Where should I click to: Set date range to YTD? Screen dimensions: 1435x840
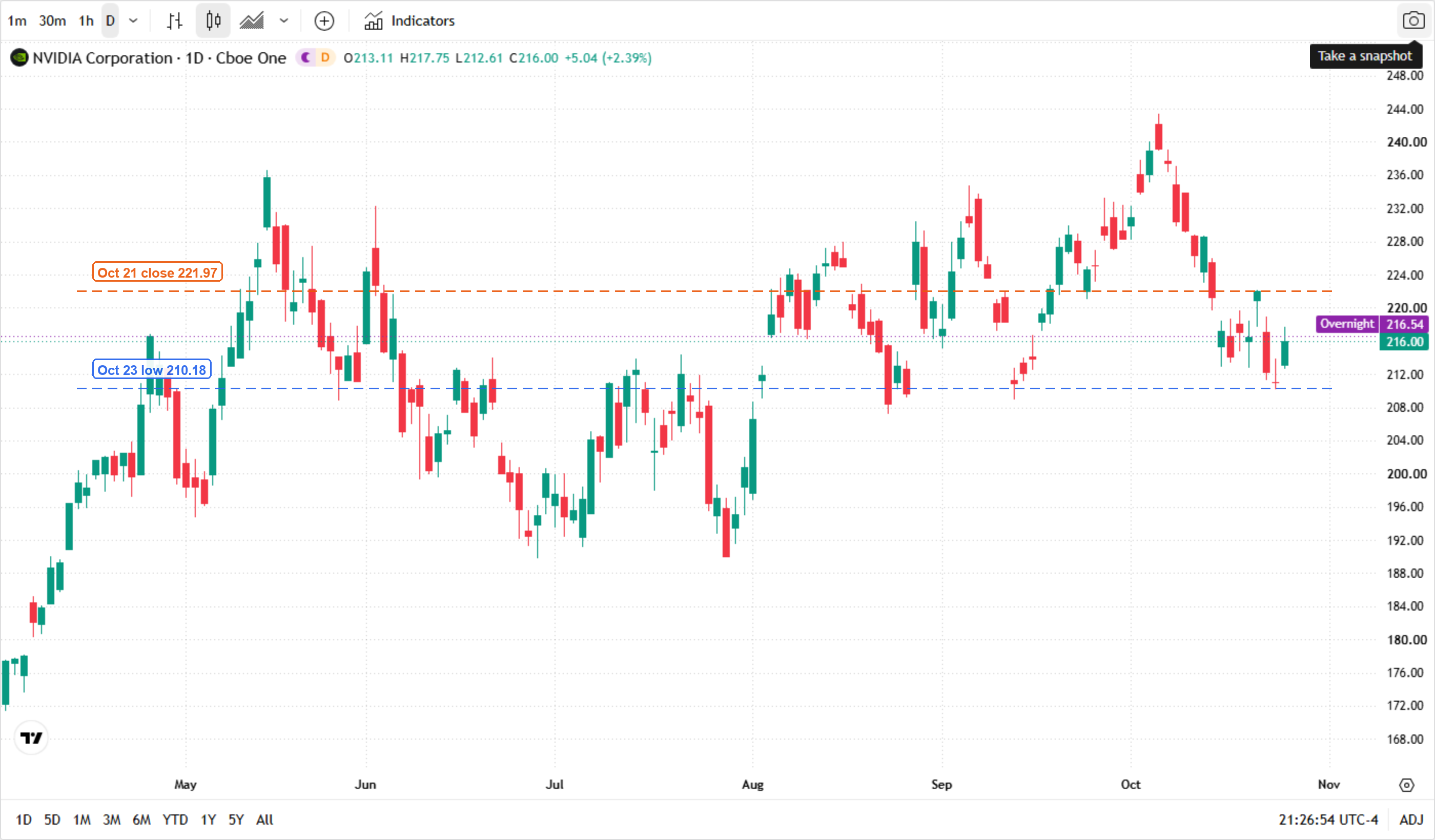(175, 820)
